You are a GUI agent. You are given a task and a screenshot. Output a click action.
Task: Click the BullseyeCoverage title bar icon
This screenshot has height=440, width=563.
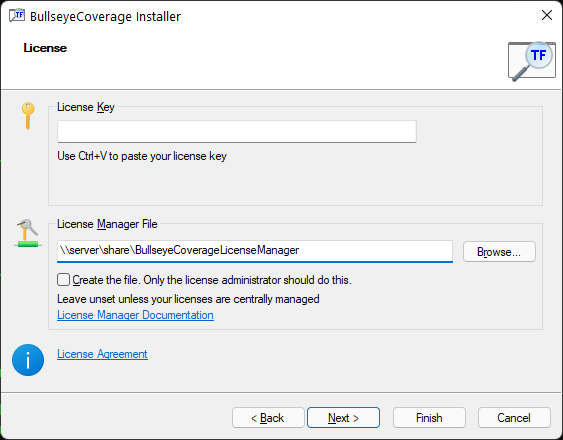[17, 16]
